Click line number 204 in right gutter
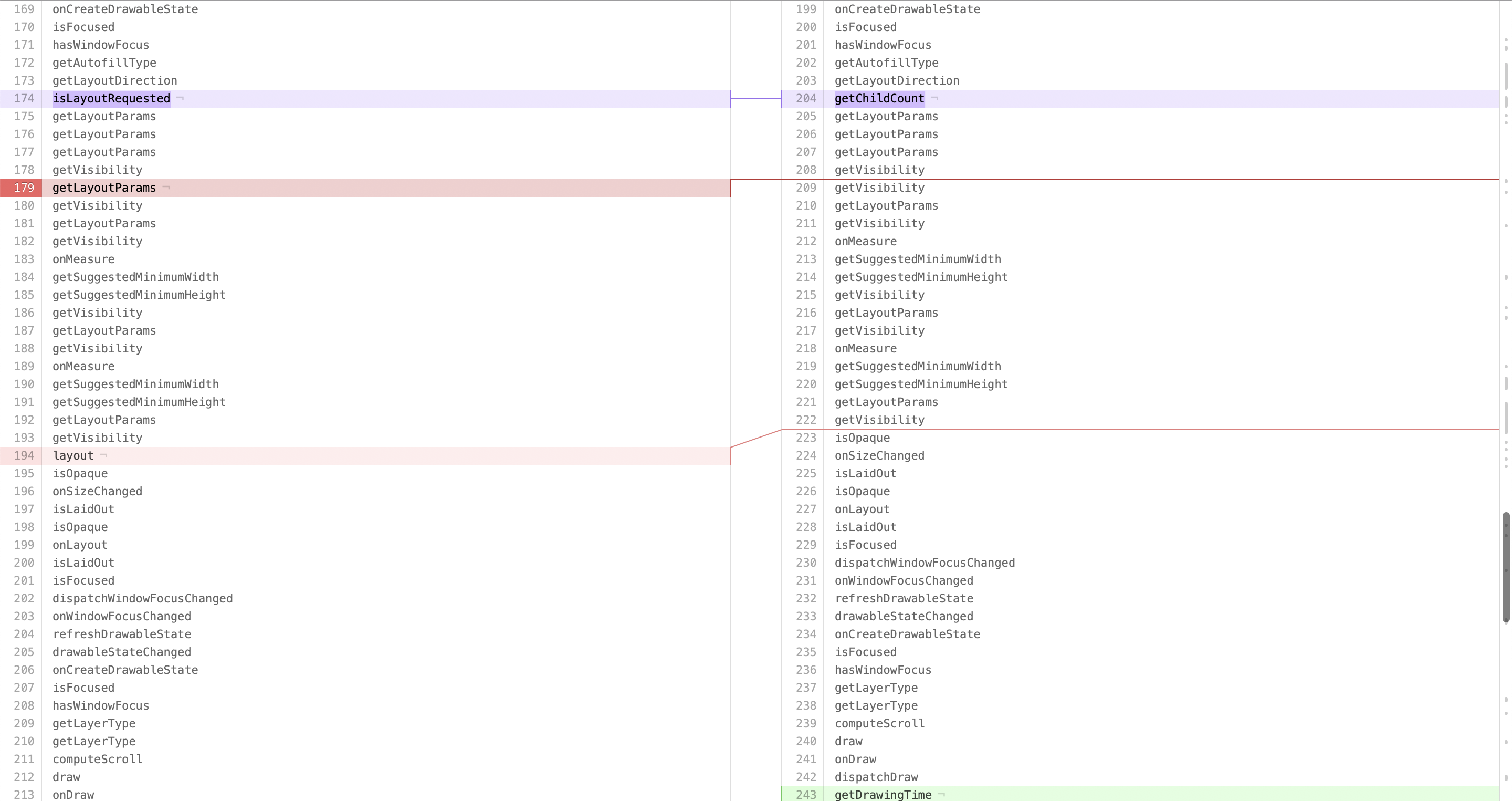Screen dimensions: 1512x801 (x=805, y=99)
